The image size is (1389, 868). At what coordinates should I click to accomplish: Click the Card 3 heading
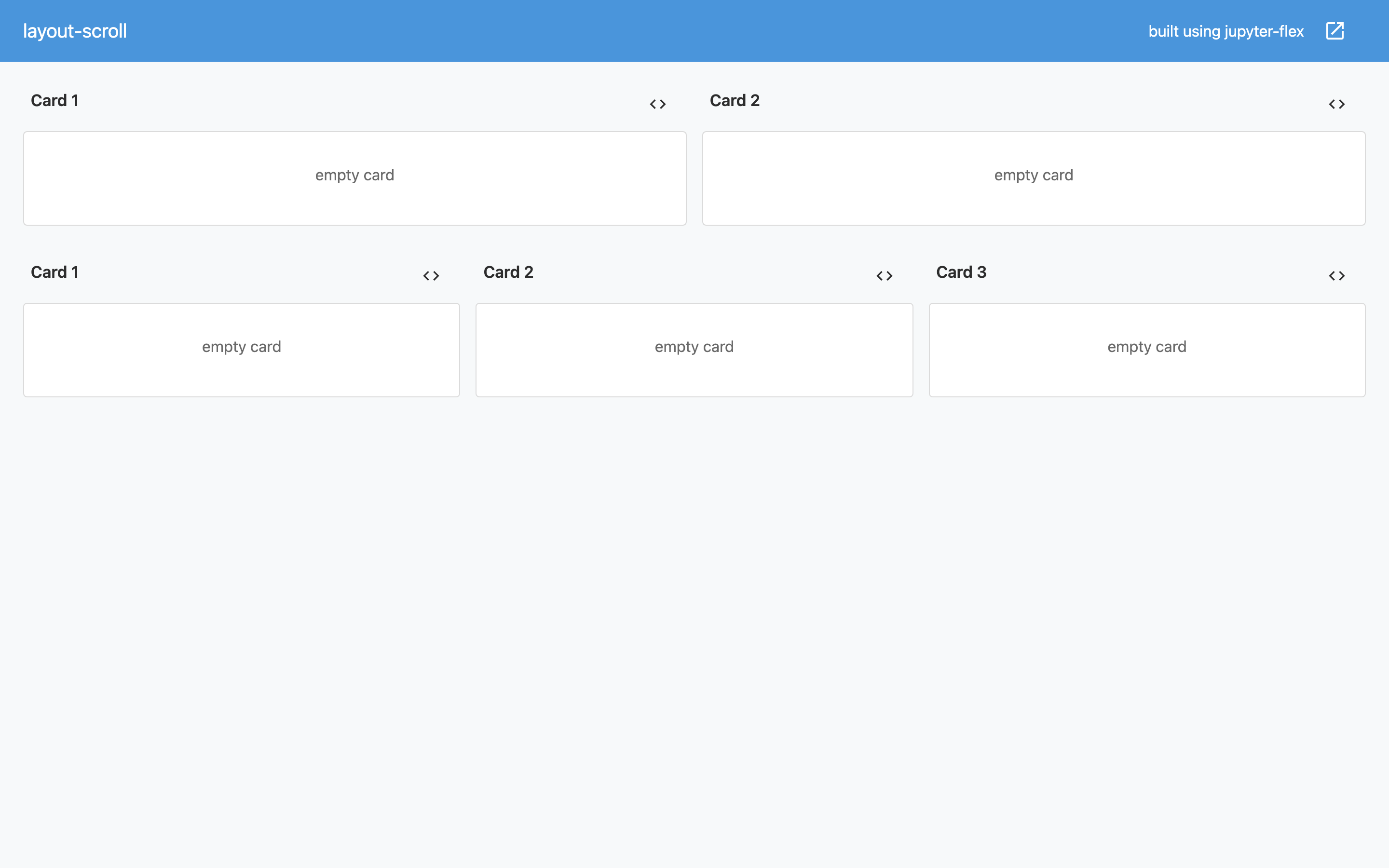pos(961,272)
